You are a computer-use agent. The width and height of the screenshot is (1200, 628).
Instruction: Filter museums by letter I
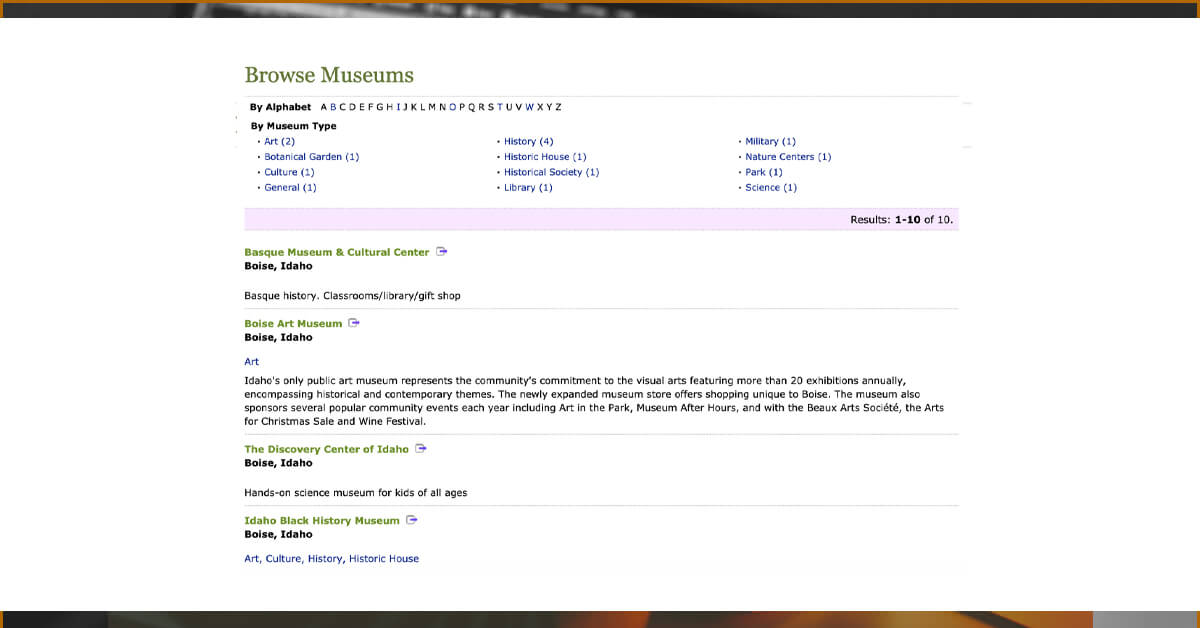tap(399, 107)
